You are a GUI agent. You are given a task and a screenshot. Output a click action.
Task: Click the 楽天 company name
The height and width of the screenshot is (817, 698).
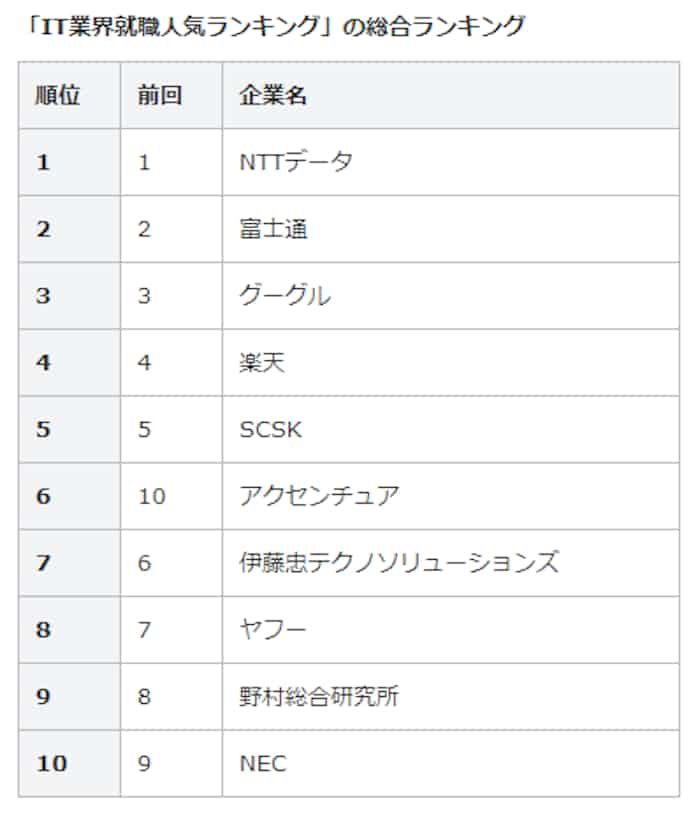pyautogui.click(x=262, y=362)
